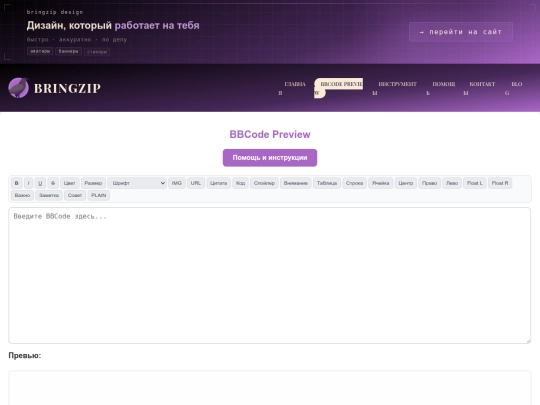540x405 pixels.
Task: Click the banner headline Дизайн, который работает
Action: coord(113,25)
